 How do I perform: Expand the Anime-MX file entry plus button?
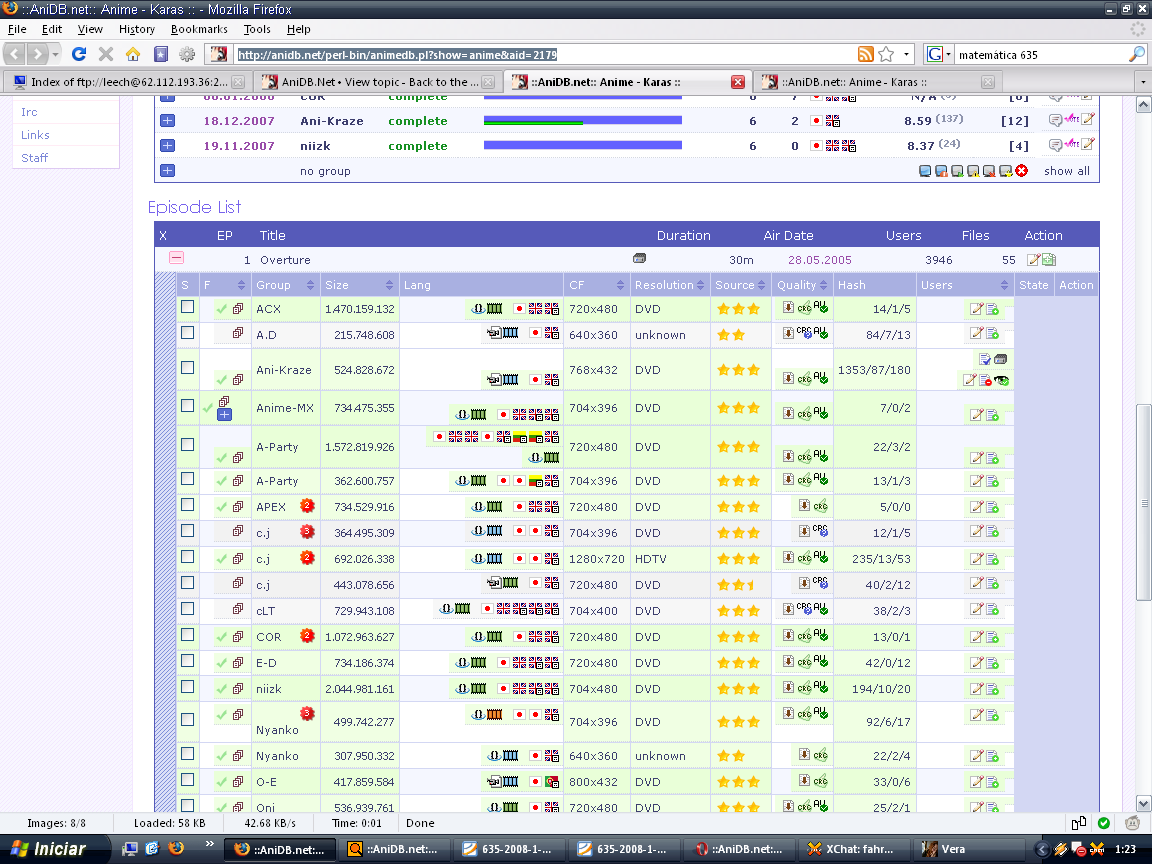pyautogui.click(x=224, y=414)
